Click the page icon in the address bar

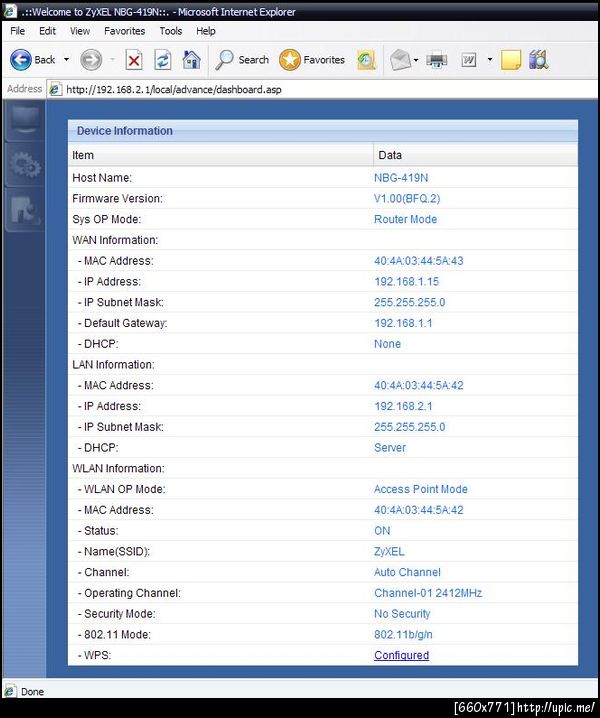click(55, 89)
